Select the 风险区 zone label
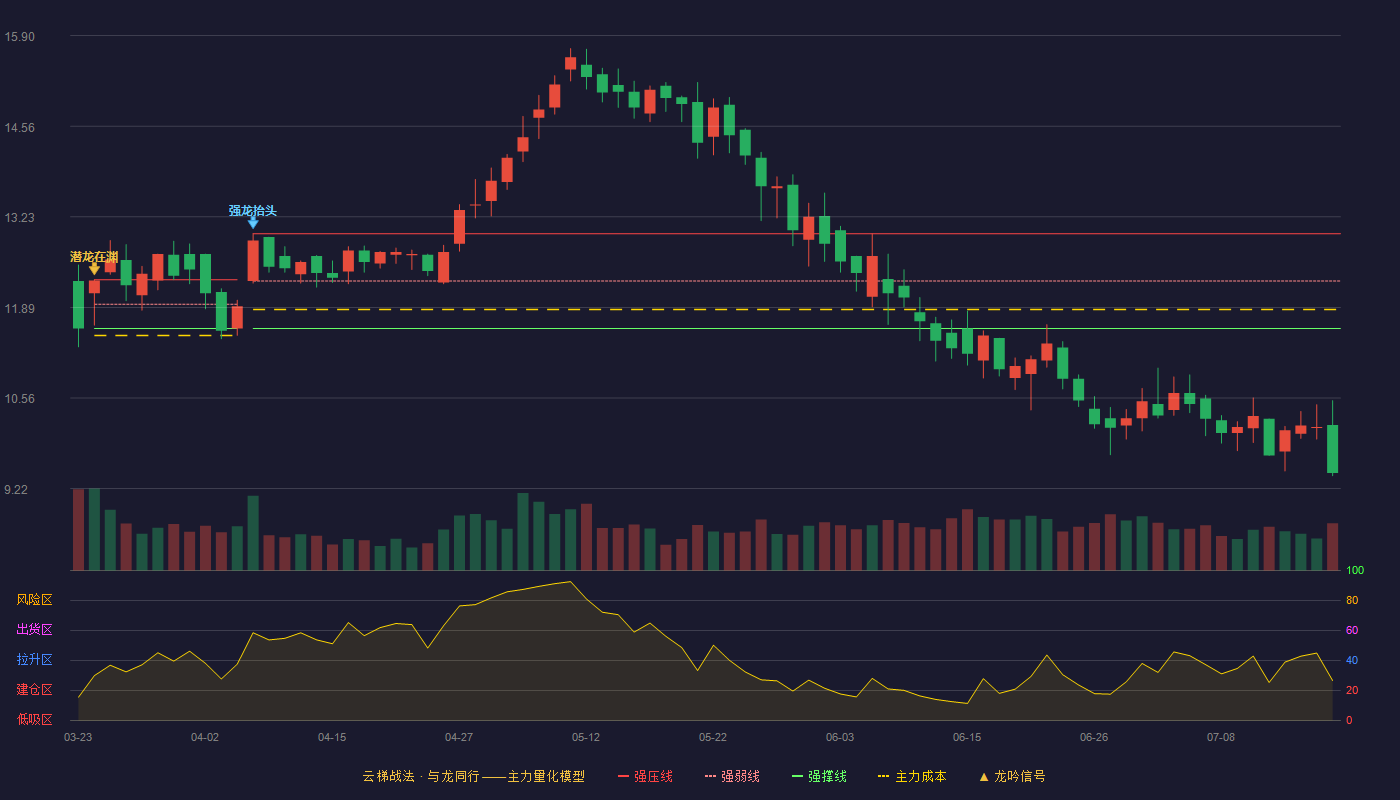1400x800 pixels. pyautogui.click(x=35, y=600)
